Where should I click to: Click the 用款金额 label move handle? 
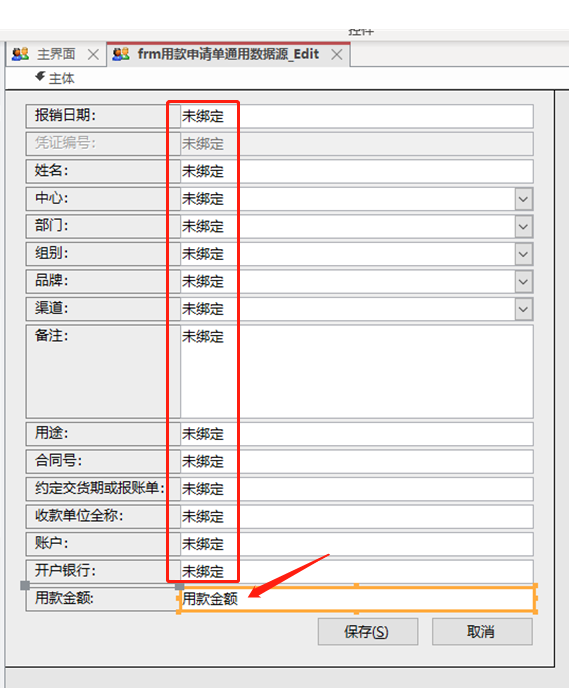point(25,585)
